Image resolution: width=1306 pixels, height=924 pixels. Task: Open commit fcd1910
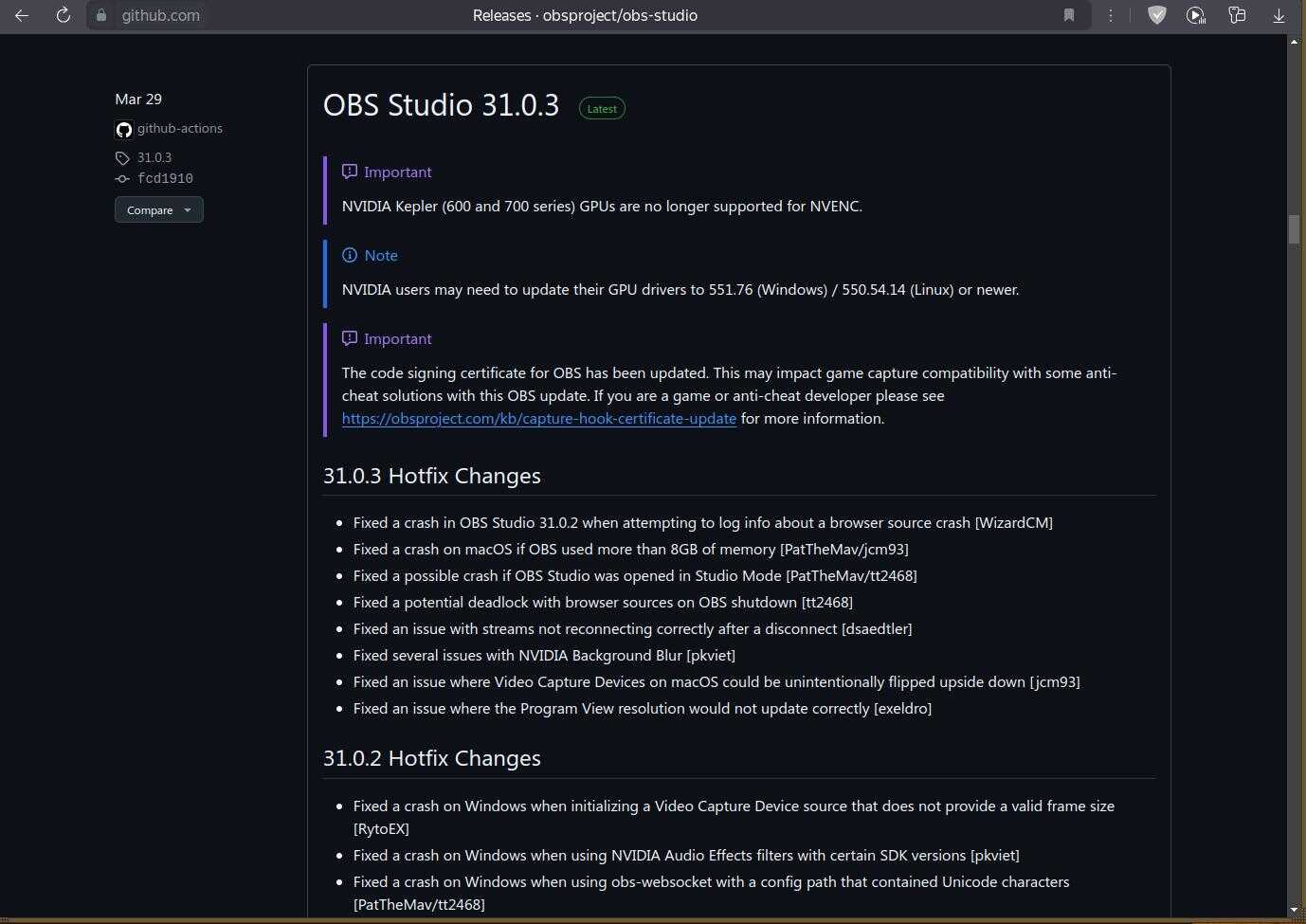(x=165, y=178)
